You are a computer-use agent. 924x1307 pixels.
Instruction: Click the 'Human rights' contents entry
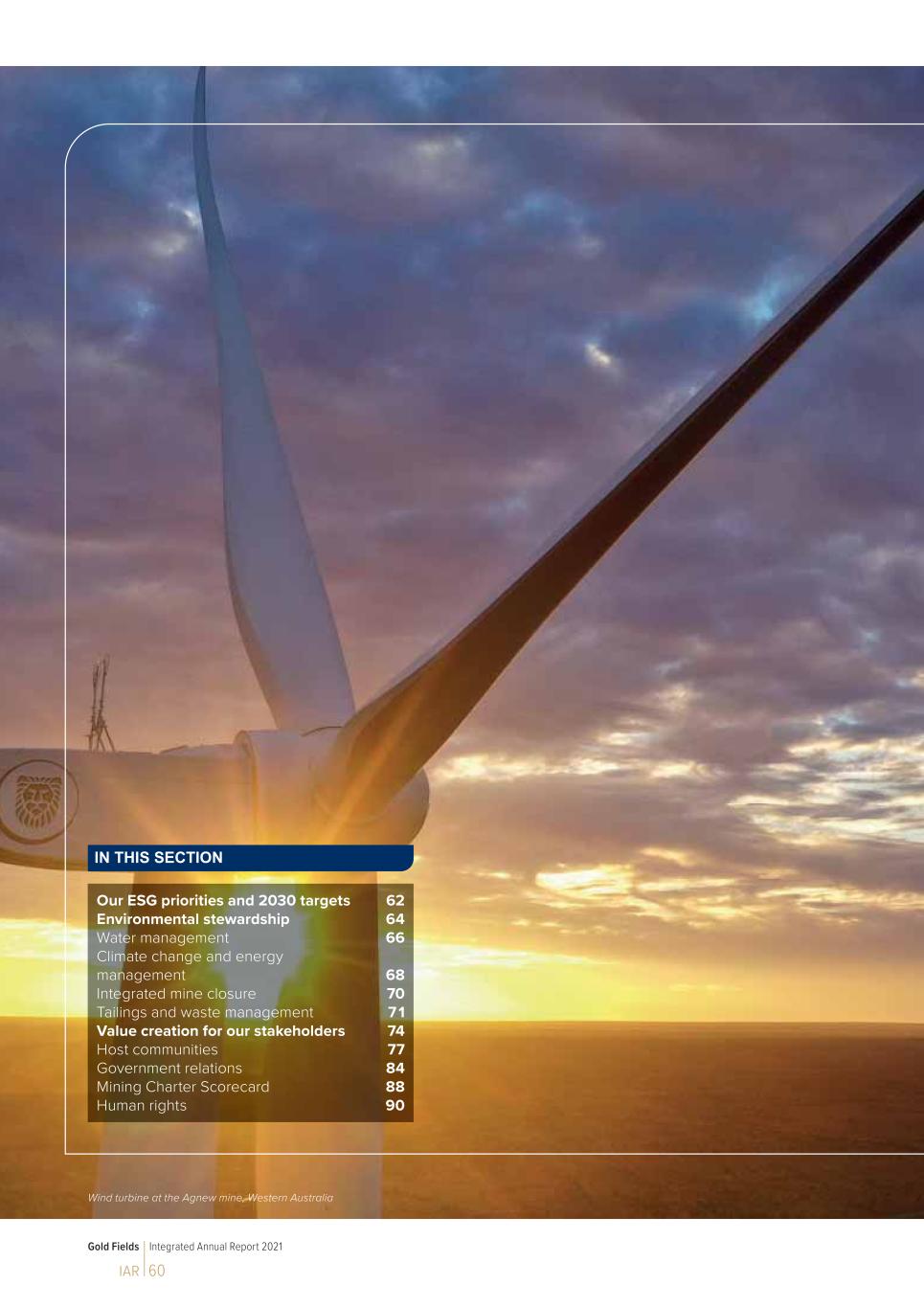point(142,1105)
